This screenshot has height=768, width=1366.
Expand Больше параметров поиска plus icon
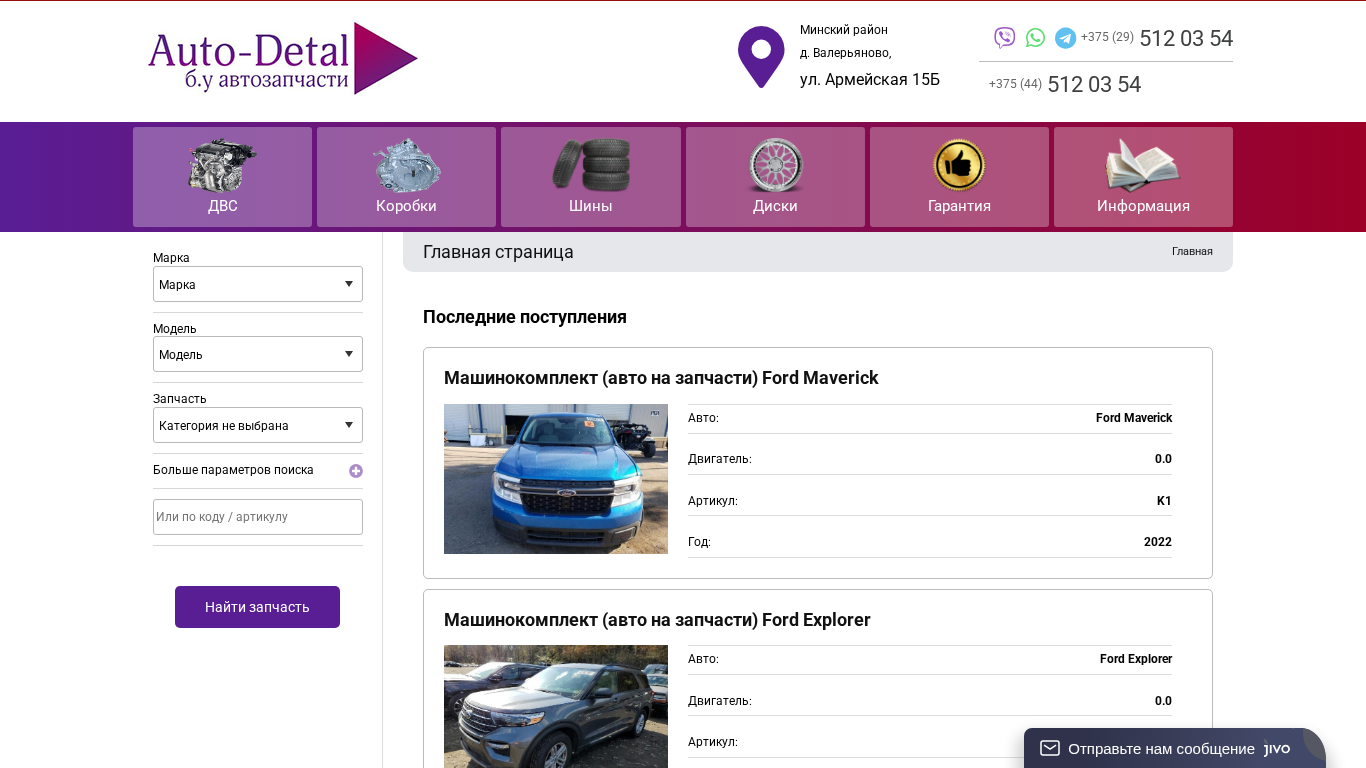click(355, 471)
